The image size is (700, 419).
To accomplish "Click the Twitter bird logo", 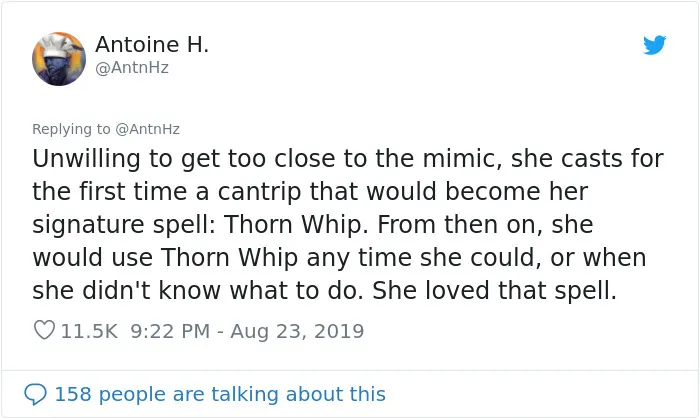I will pos(654,45).
